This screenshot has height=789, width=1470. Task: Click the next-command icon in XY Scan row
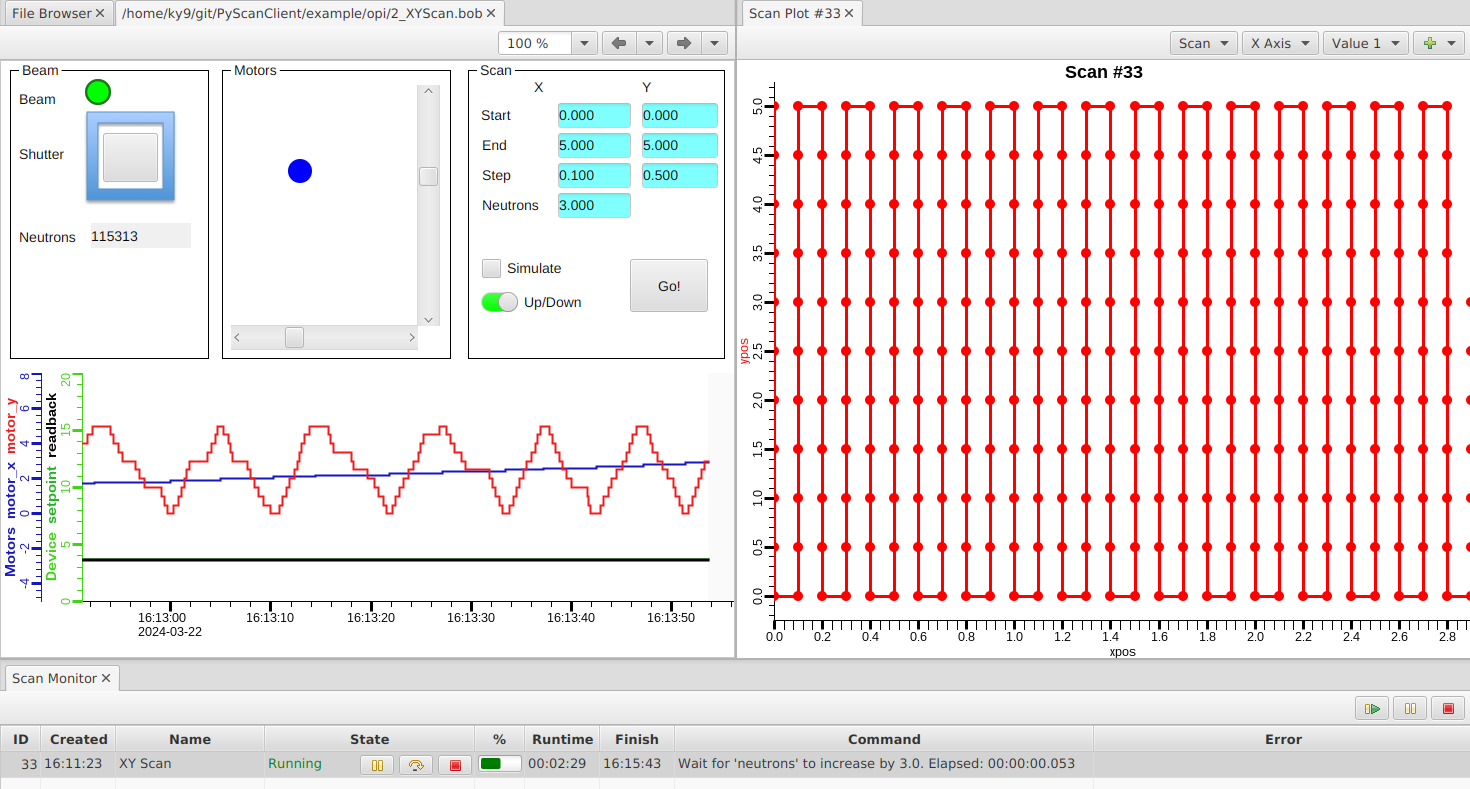pos(416,764)
